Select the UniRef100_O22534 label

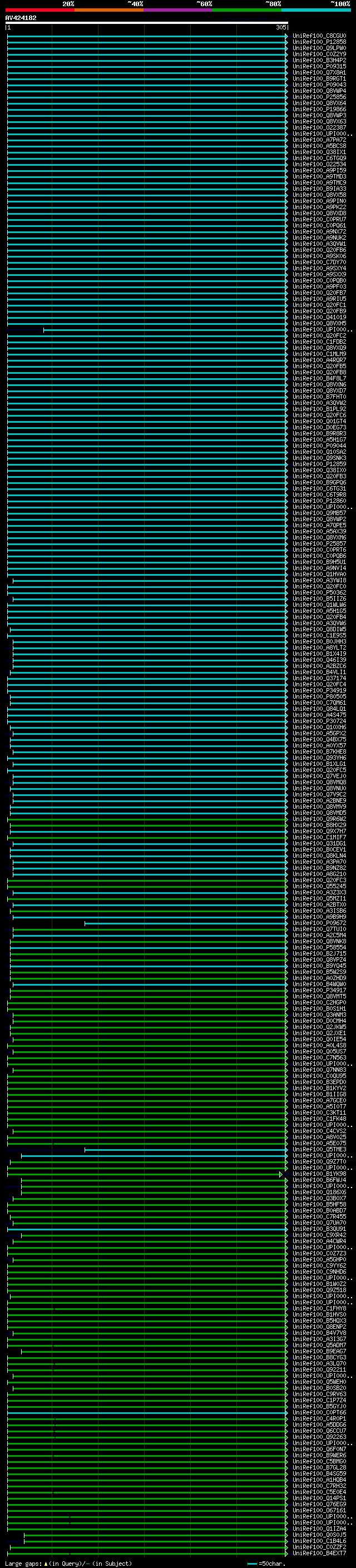319,164
